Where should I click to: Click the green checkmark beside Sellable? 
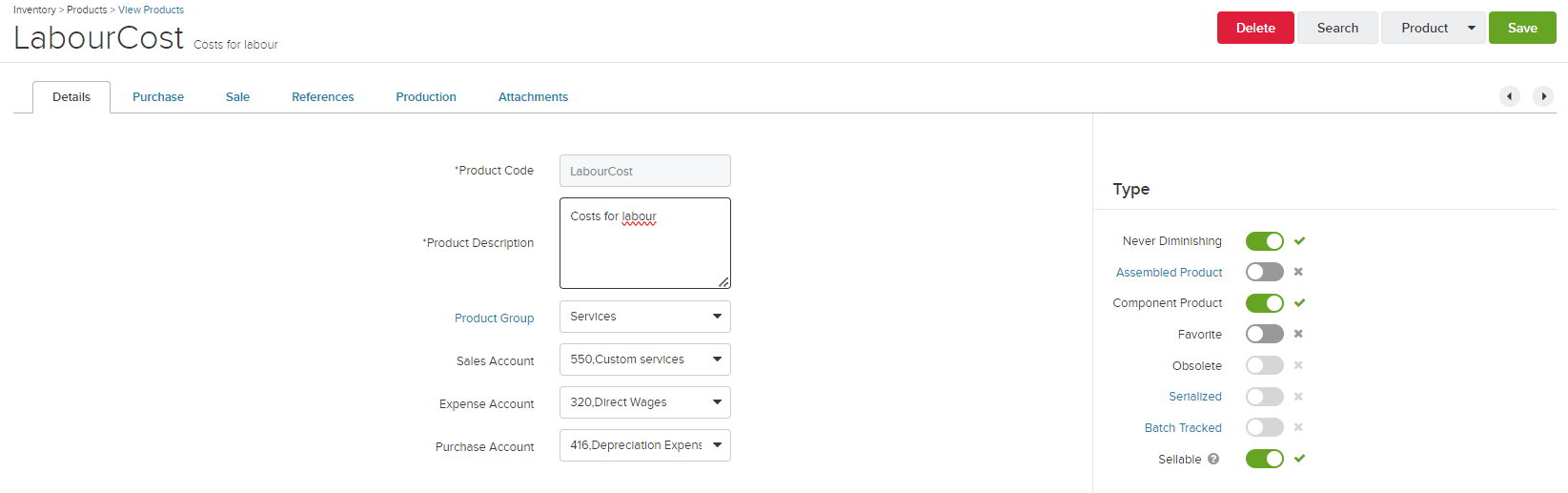1299,459
